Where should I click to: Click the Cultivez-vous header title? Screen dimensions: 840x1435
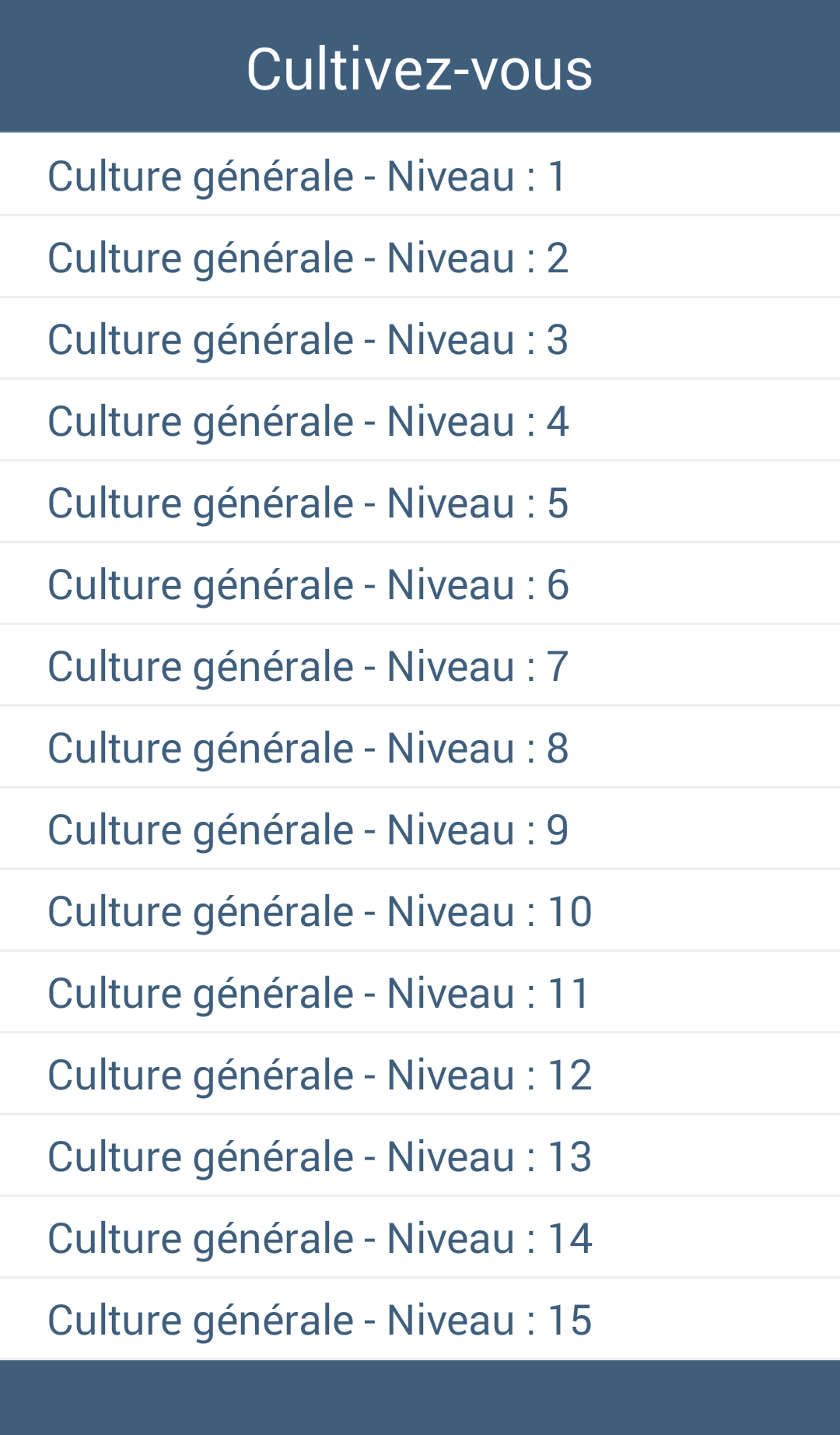[x=420, y=69]
